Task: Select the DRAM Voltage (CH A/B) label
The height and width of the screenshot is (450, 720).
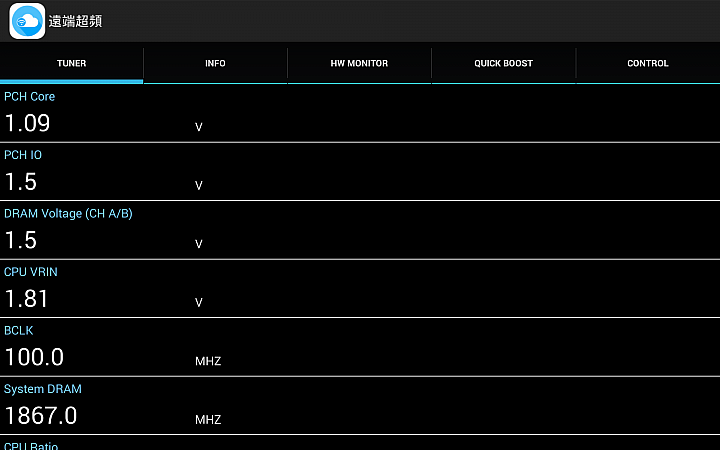Action: pos(68,214)
